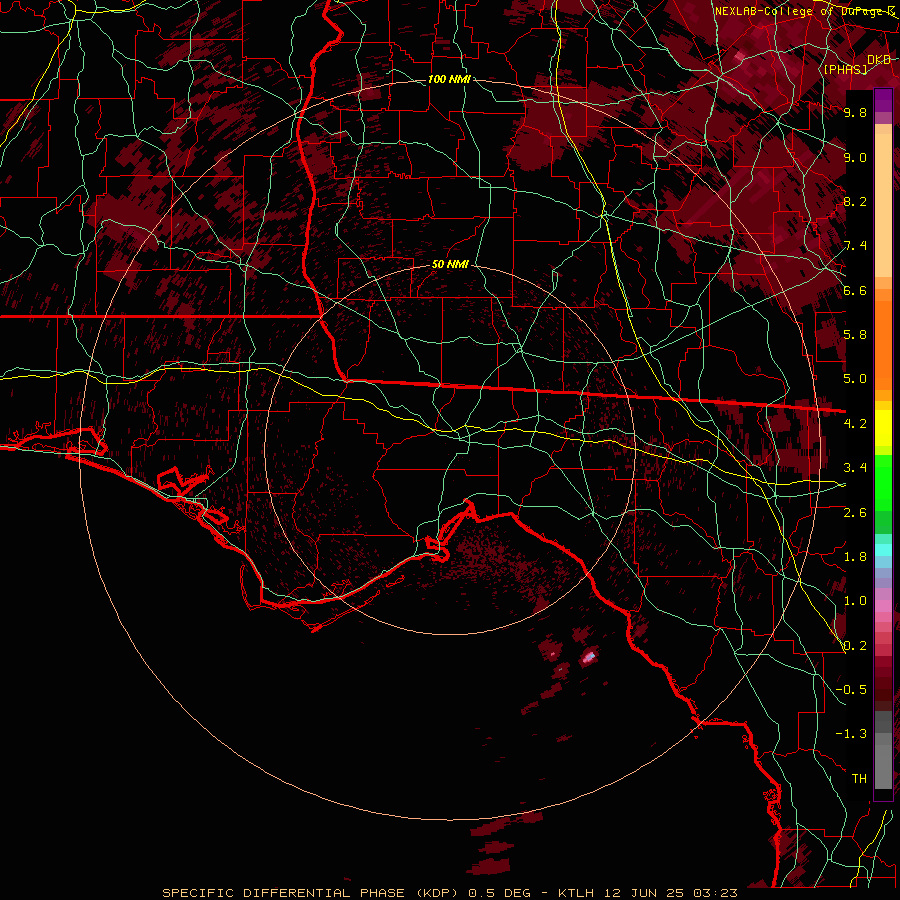
Task: Click the TH threshold label on scale
Action: [x=859, y=779]
